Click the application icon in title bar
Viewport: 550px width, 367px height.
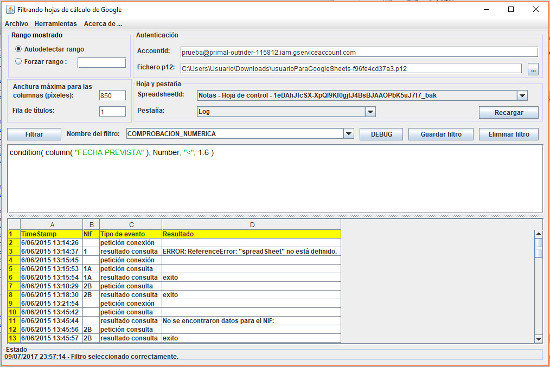pyautogui.click(x=11, y=9)
